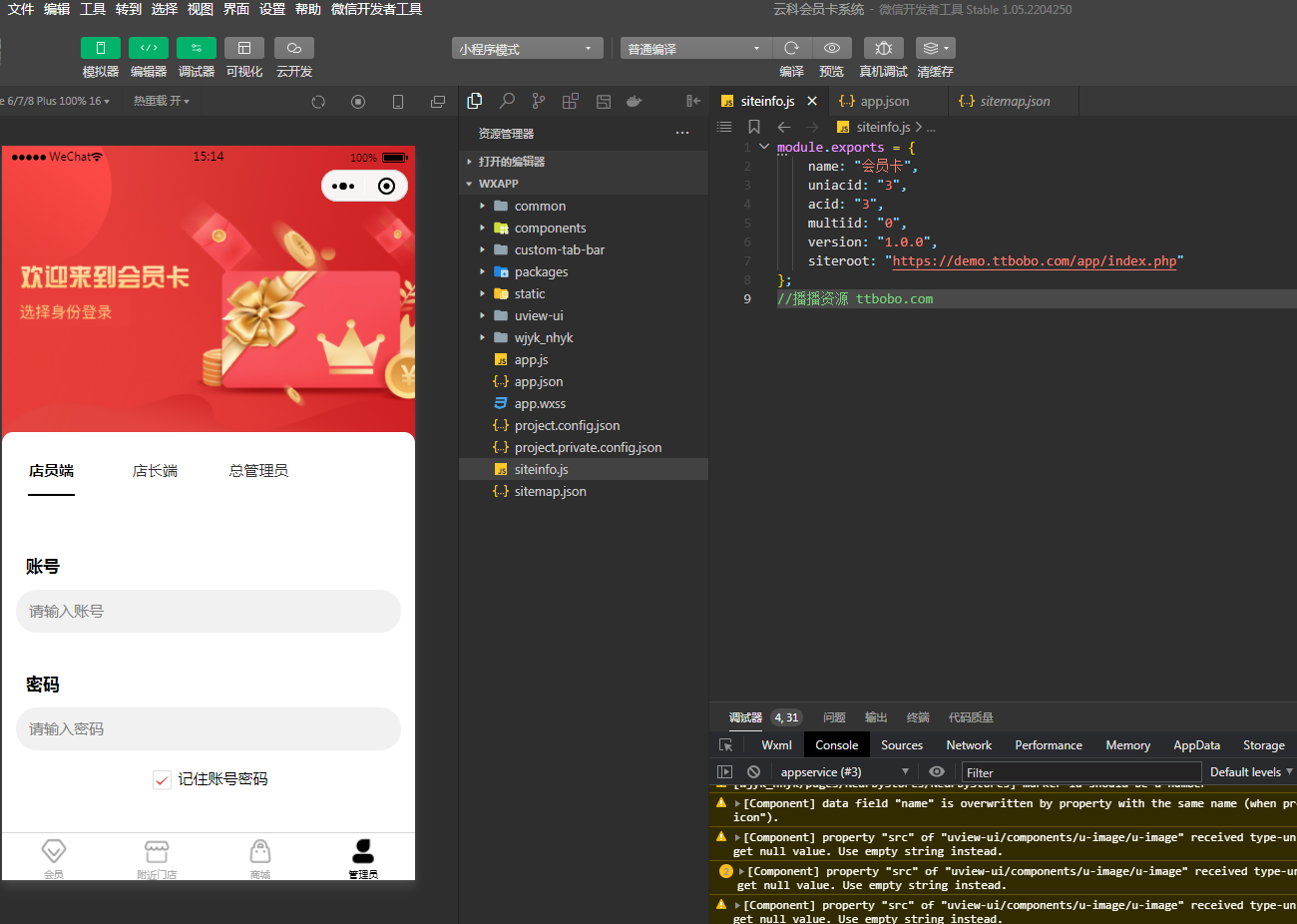Select sitemap.json in file tree
The height and width of the screenshot is (924, 1297).
click(x=584, y=491)
